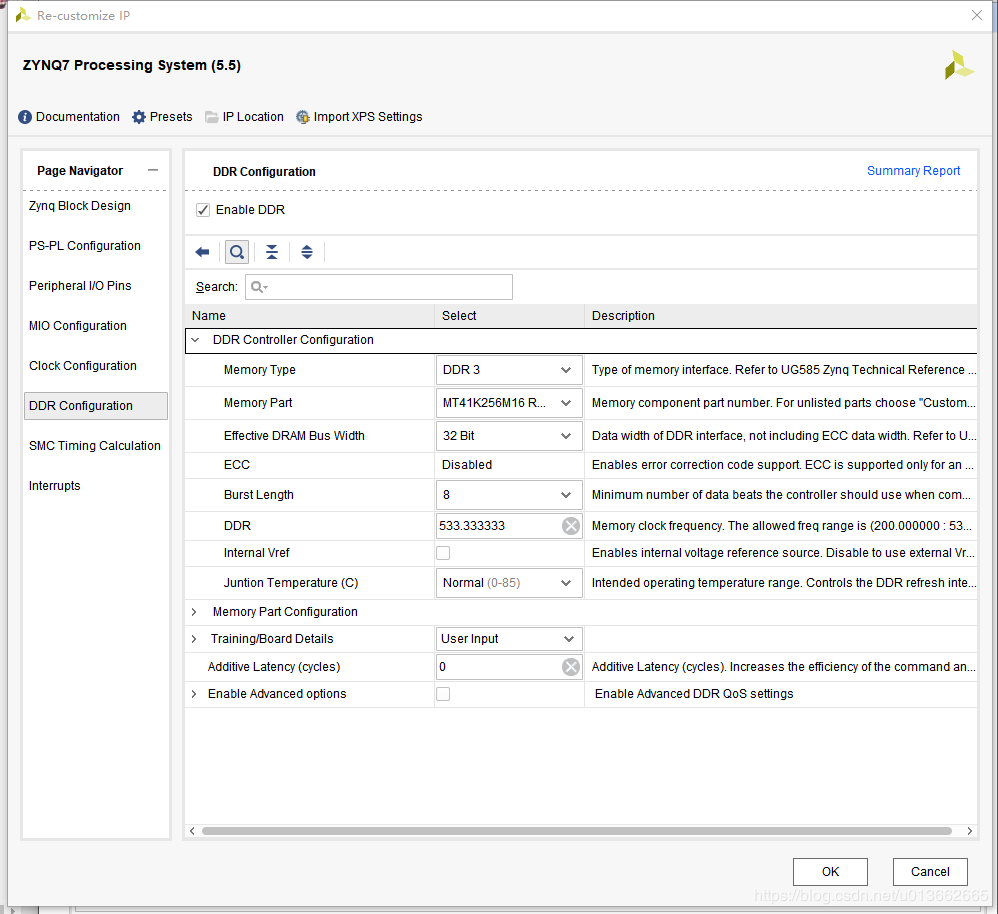Click the Import XPS Settings label text

coord(368,117)
